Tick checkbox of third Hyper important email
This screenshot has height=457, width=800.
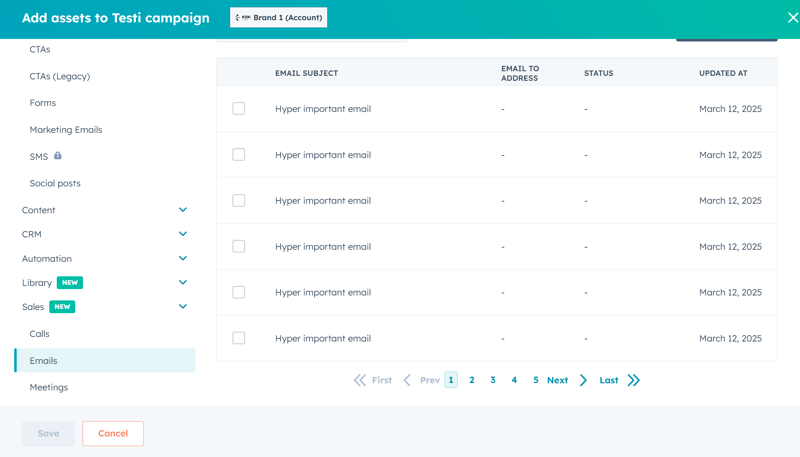click(x=239, y=200)
